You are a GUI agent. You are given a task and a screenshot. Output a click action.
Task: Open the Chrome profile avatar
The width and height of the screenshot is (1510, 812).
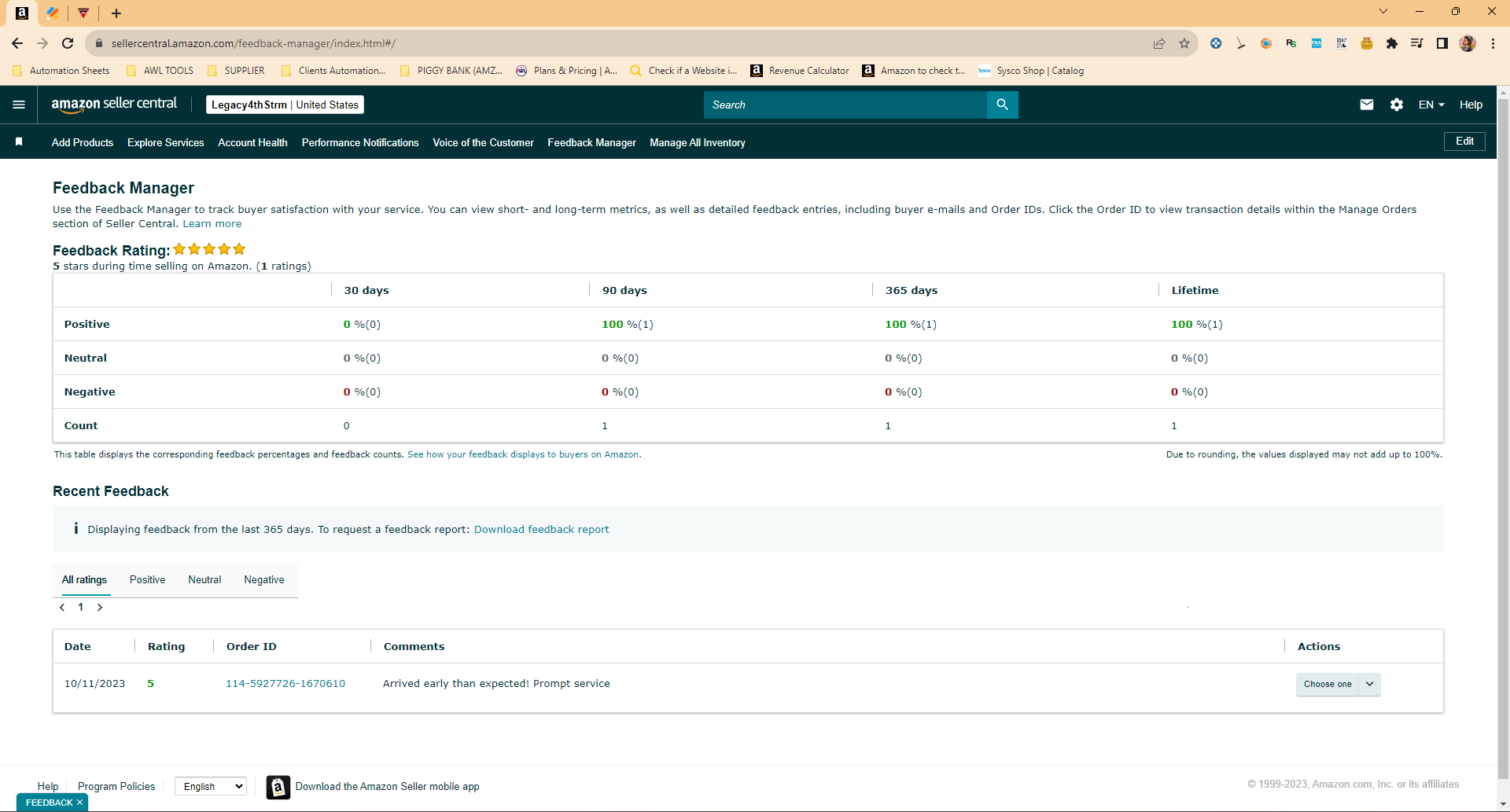click(x=1468, y=43)
